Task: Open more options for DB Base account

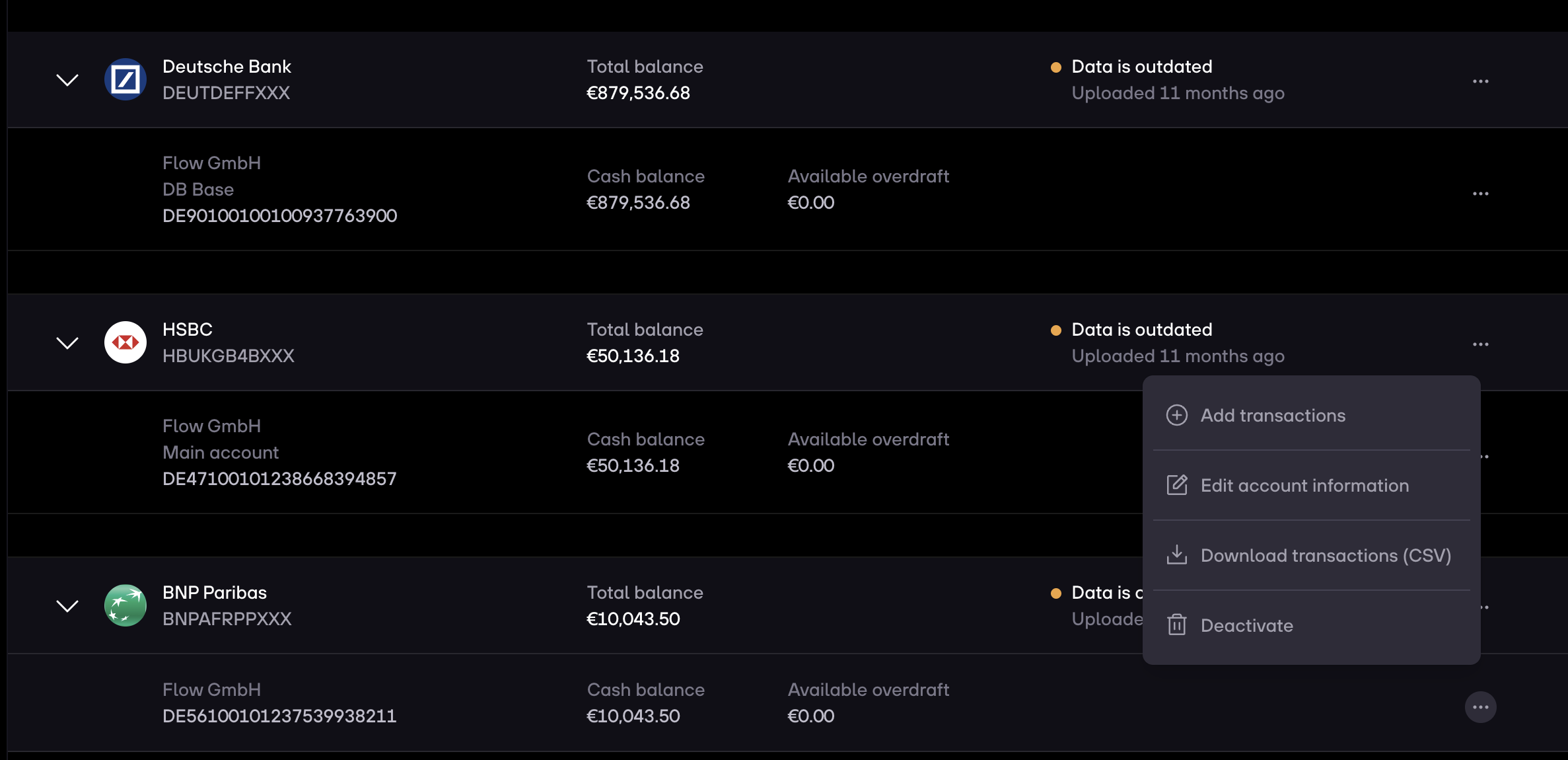Action: pos(1481,194)
